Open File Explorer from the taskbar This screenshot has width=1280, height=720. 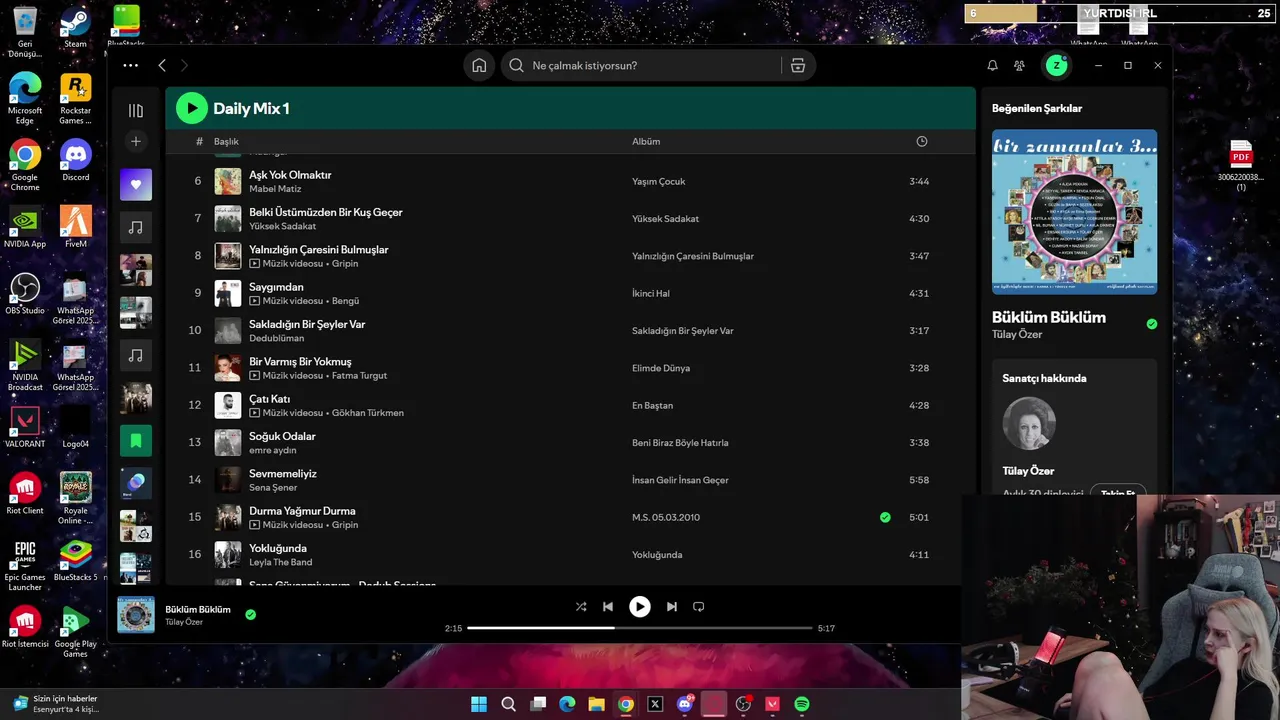(x=596, y=704)
